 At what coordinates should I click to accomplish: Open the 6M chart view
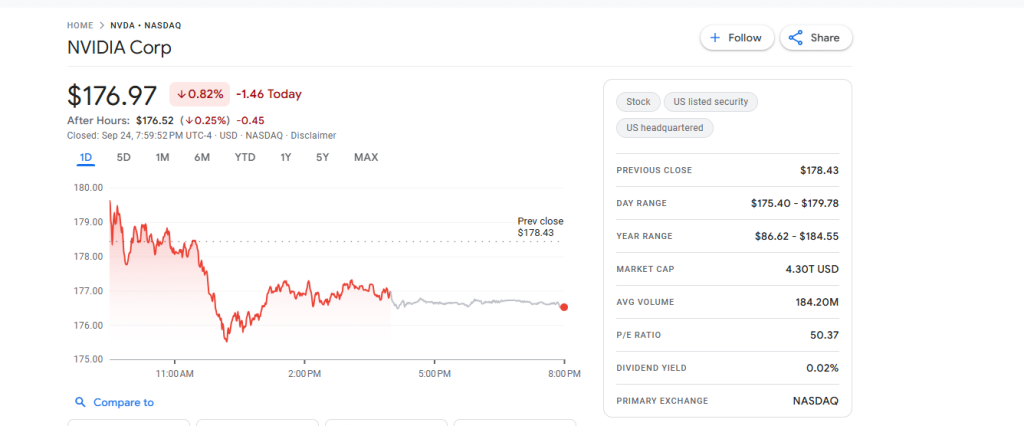click(x=202, y=157)
